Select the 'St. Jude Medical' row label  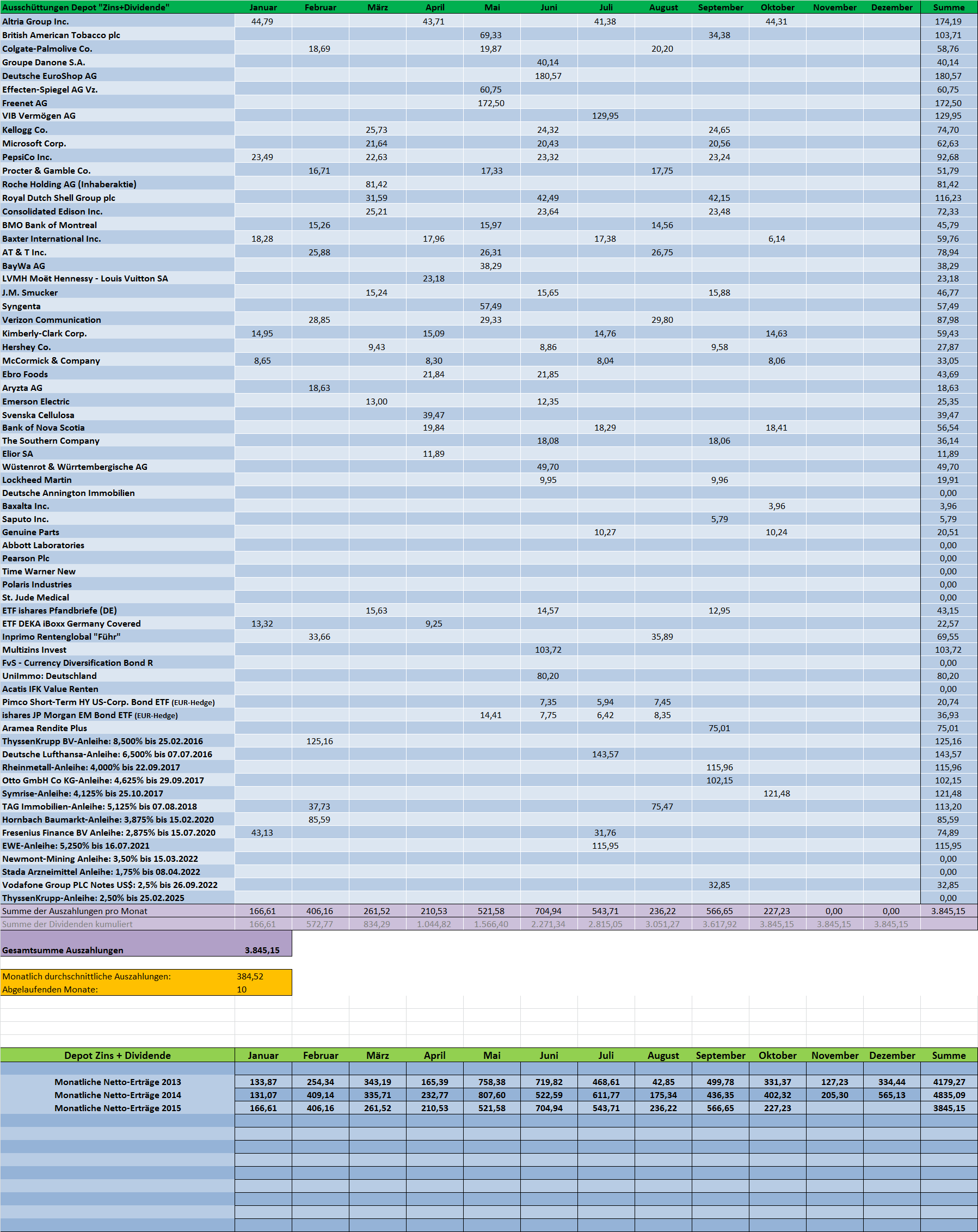[x=35, y=598]
